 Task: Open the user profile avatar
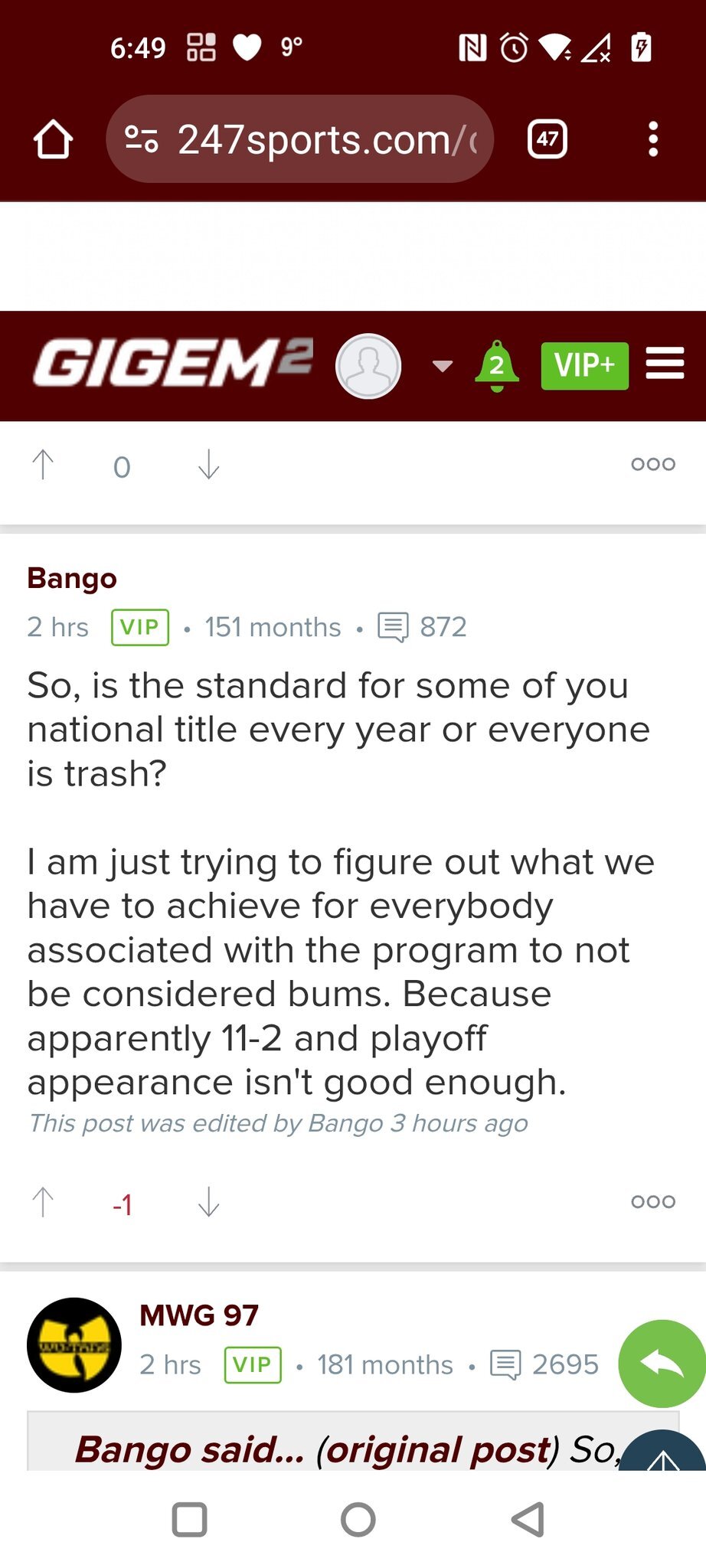click(368, 366)
